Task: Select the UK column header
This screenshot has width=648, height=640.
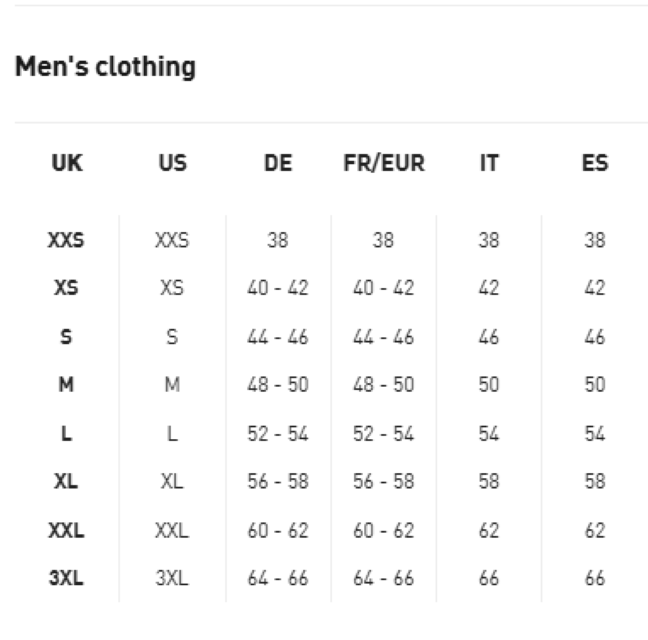Action: point(66,164)
